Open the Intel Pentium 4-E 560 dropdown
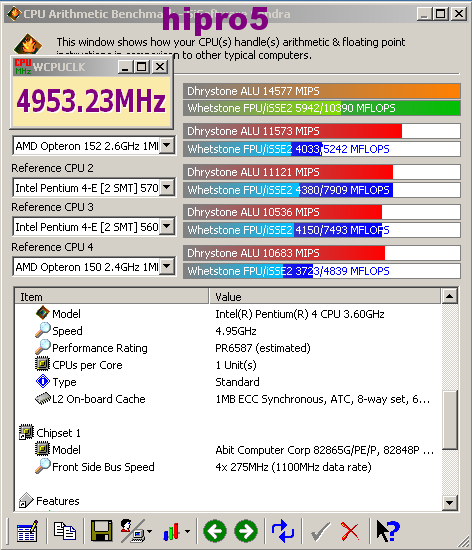This screenshot has width=472, height=550. coord(168,226)
